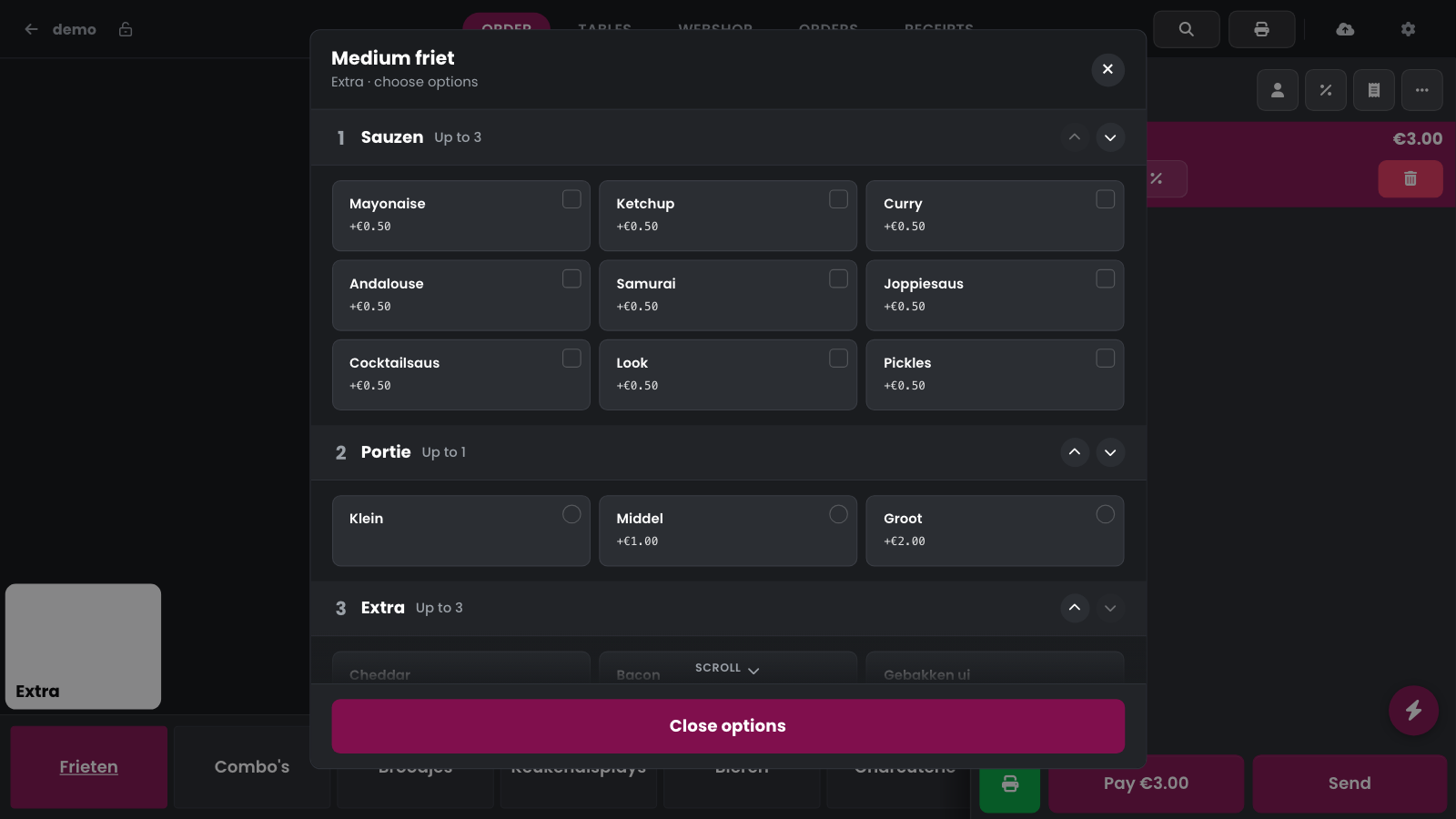This screenshot has width=1456, height=819.
Task: Click the lightning quick-action button
Action: (1413, 710)
